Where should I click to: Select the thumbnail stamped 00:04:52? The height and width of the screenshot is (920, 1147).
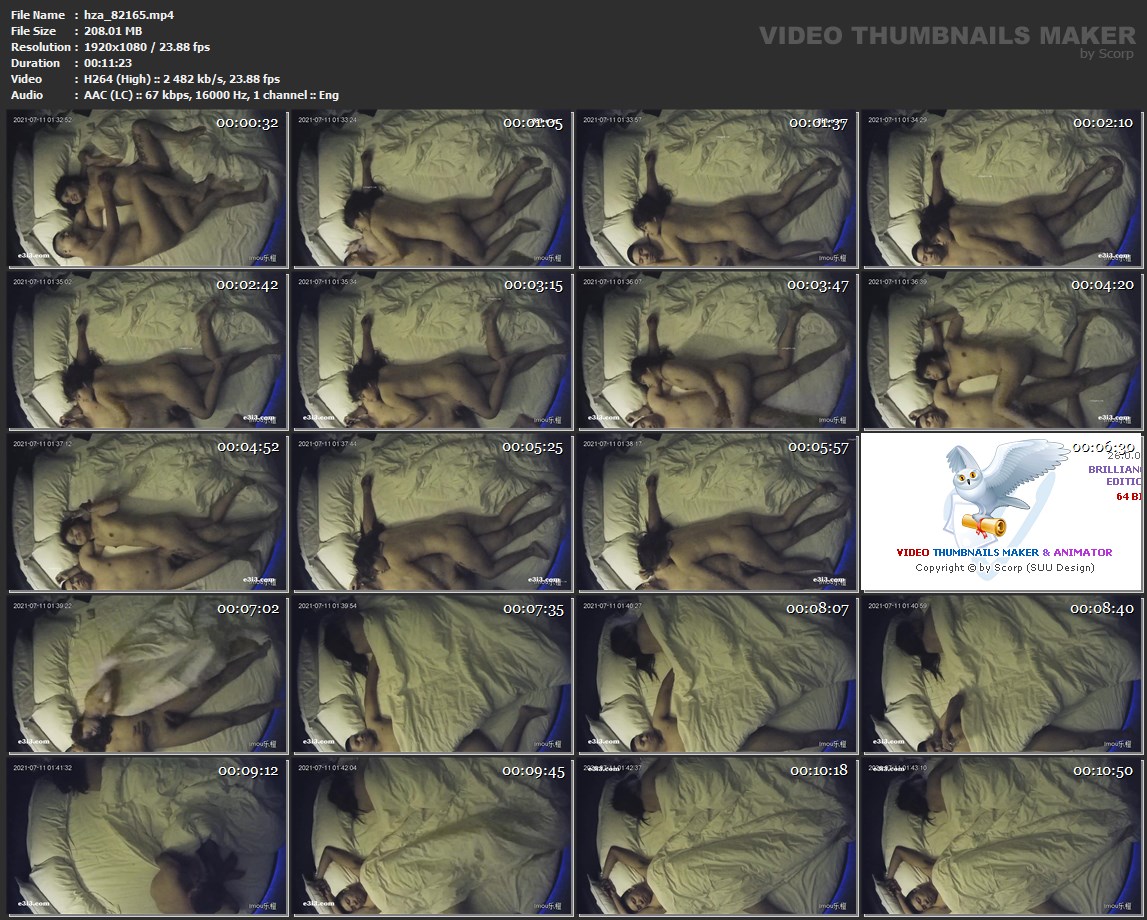(x=148, y=513)
